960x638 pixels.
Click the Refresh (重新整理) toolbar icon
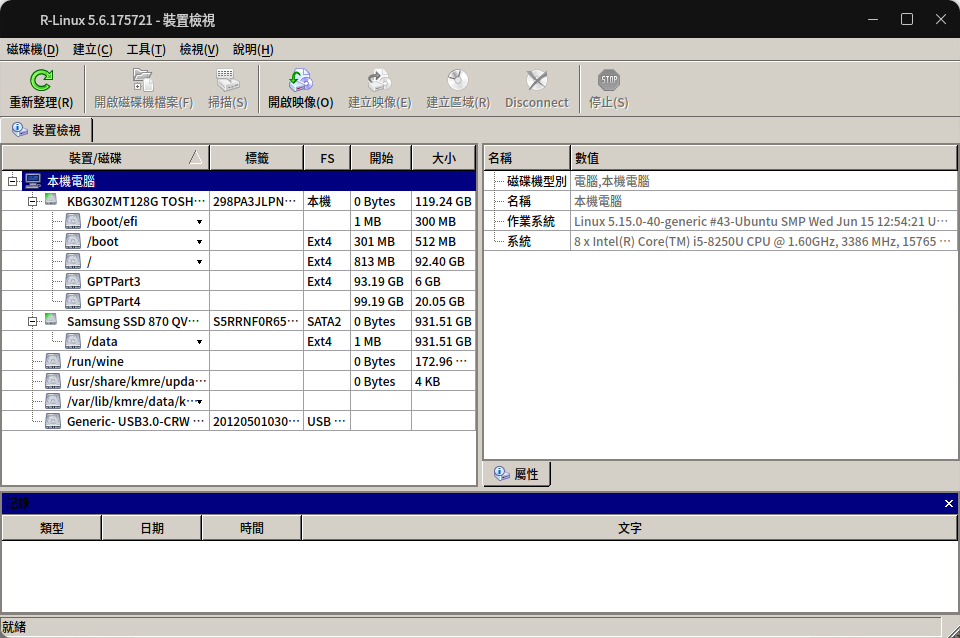(x=41, y=81)
